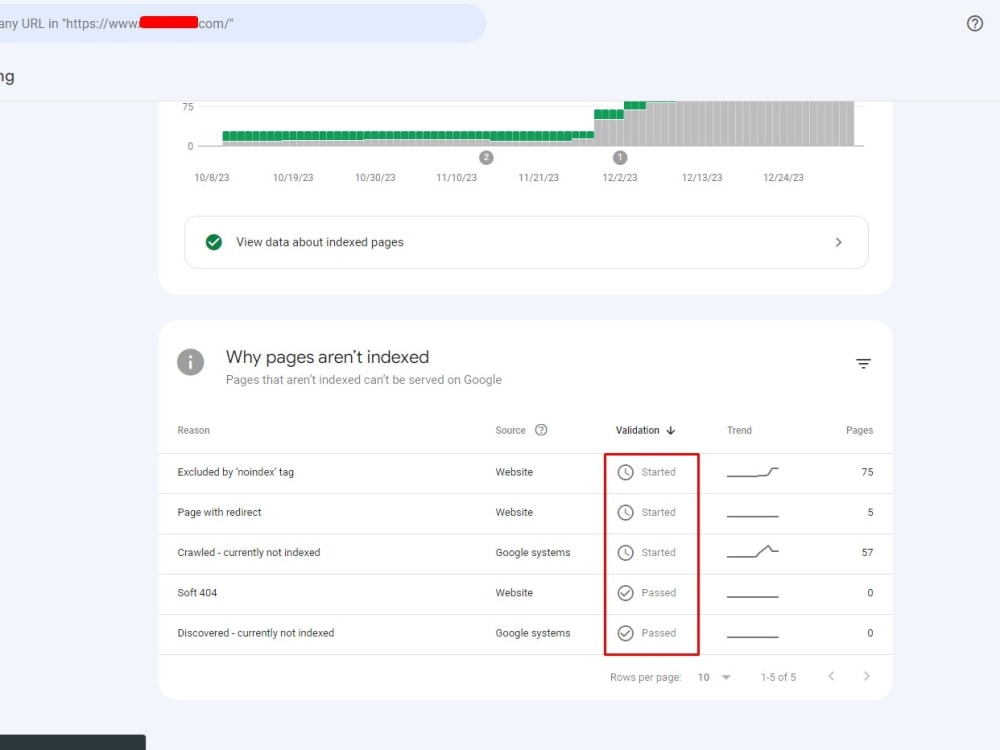1000x750 pixels.
Task: Click the help icon next to the Source column
Action: 539,430
